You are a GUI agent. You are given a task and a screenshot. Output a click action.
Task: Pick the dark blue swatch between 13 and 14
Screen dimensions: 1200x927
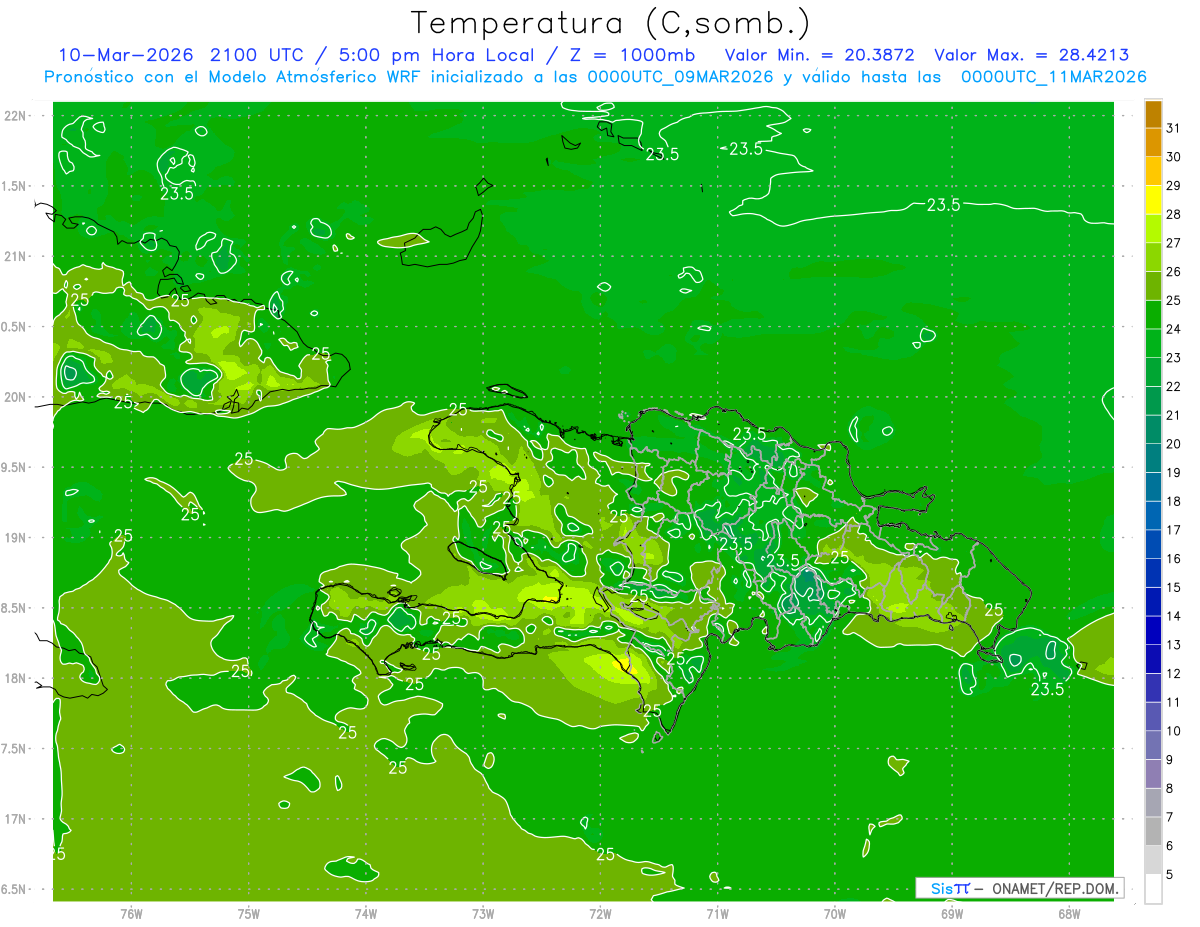point(1153,631)
